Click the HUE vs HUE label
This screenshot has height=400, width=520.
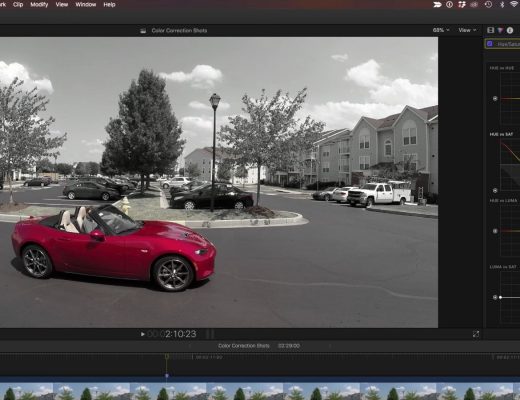502,68
